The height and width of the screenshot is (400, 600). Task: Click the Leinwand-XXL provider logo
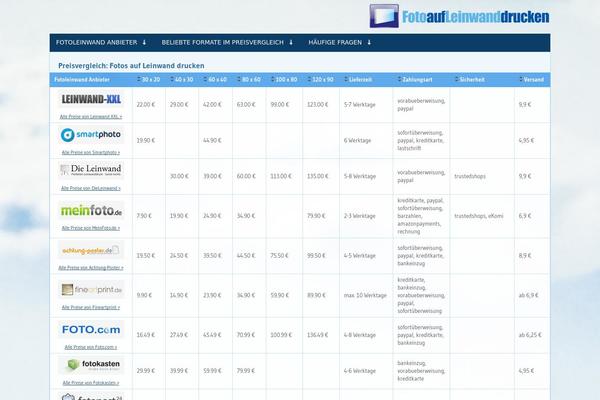pos(91,99)
